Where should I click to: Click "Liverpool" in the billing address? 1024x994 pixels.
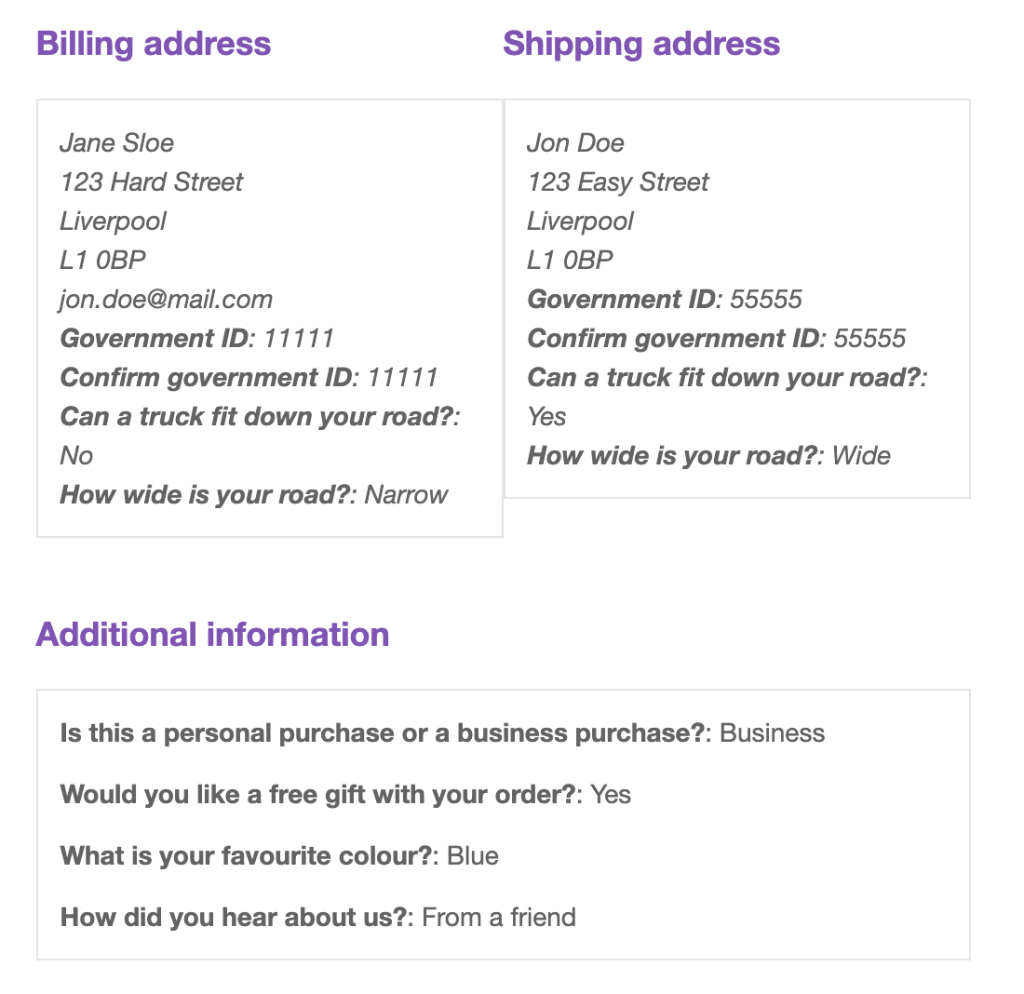coord(113,221)
